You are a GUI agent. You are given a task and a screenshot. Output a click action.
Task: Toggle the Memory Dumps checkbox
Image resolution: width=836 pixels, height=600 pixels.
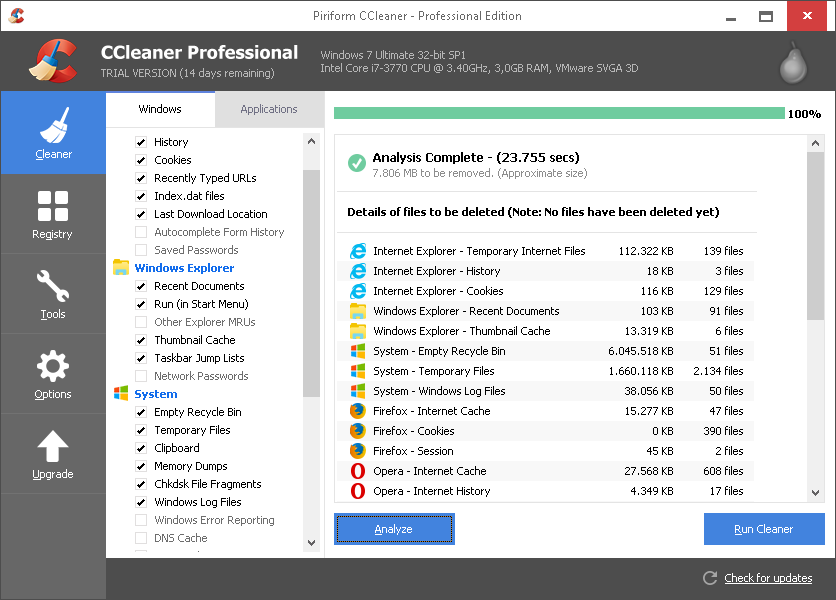click(x=141, y=466)
